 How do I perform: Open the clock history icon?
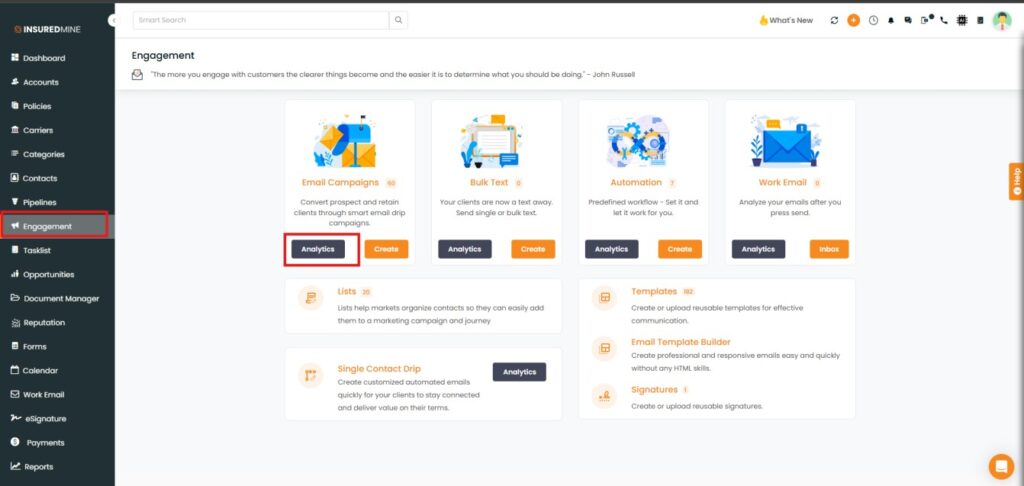873,20
